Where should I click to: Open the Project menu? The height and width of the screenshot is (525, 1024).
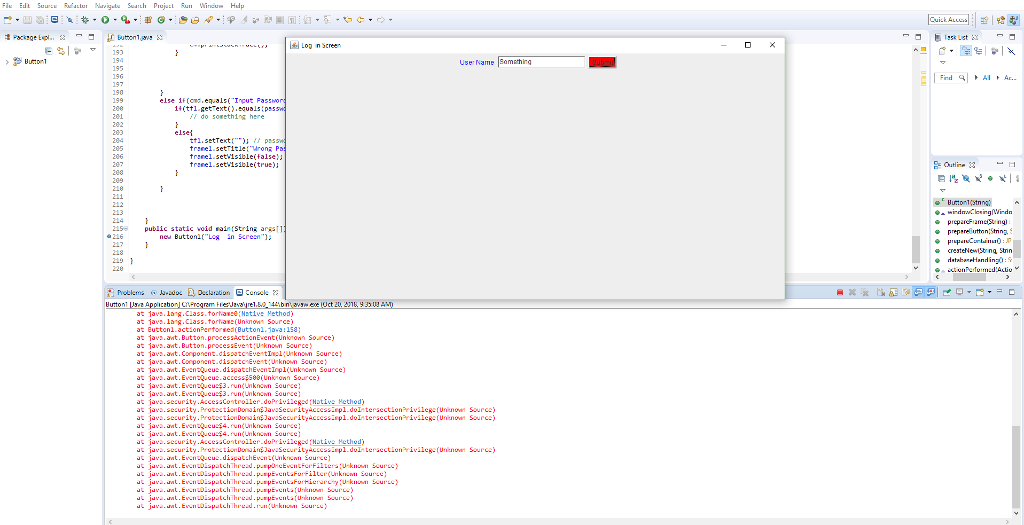[x=164, y=5]
